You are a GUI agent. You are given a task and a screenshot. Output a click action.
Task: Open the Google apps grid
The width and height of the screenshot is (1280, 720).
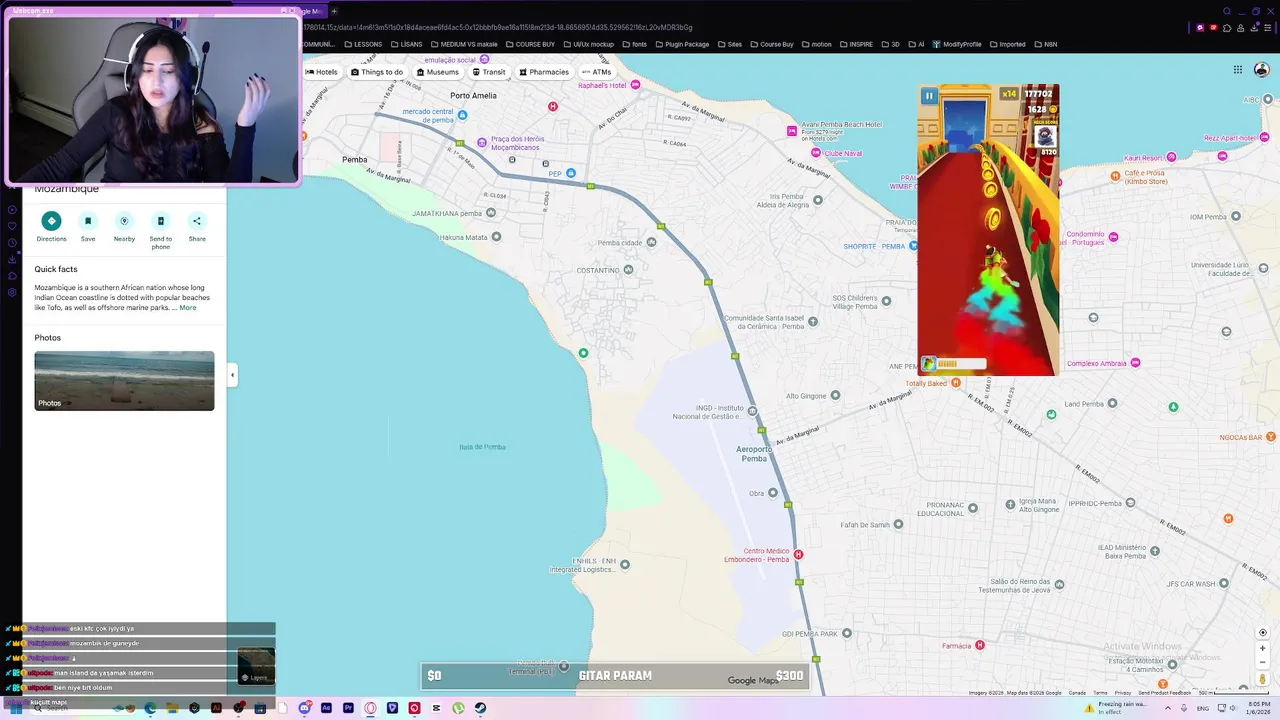1237,70
